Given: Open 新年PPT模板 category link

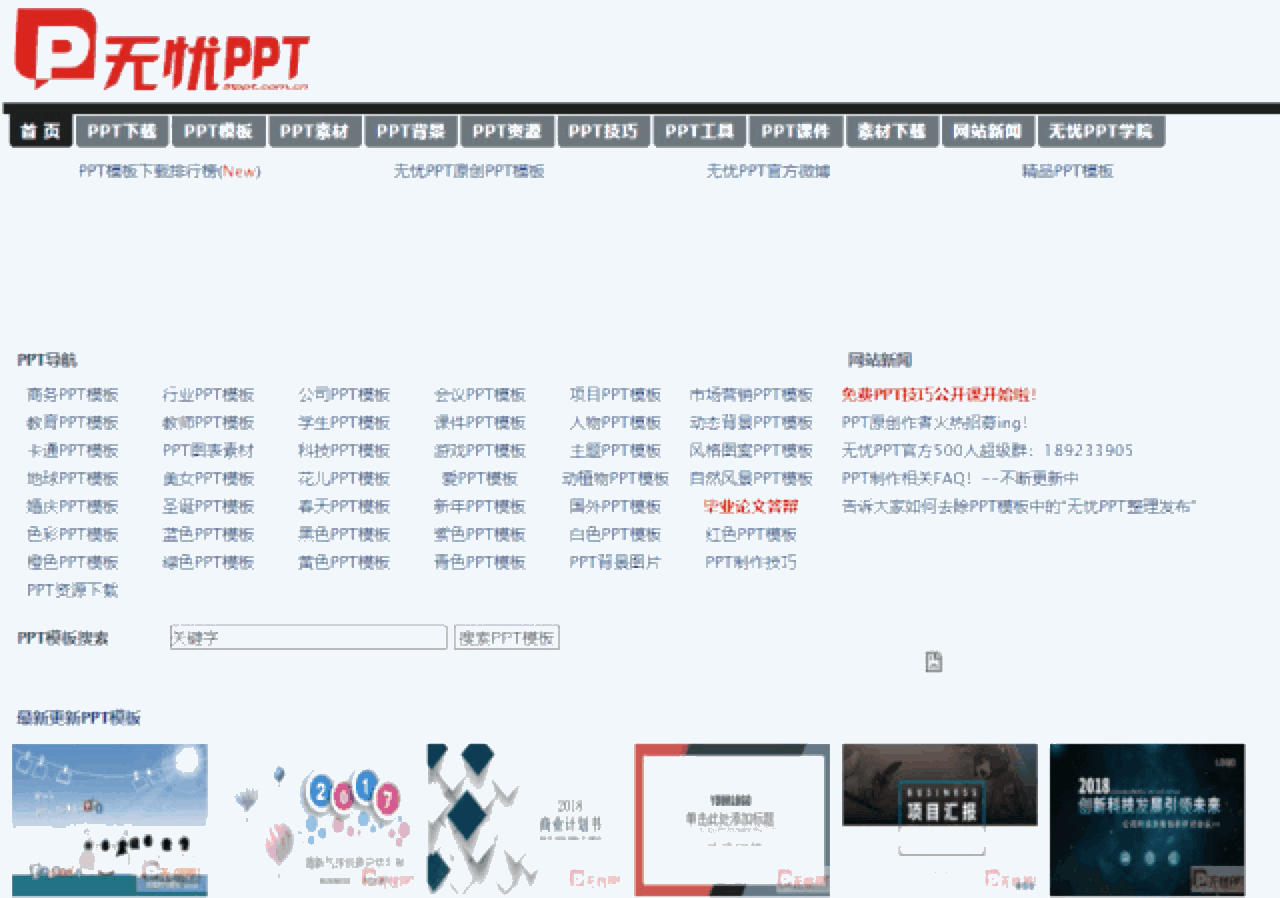Looking at the screenshot, I should pos(480,507).
